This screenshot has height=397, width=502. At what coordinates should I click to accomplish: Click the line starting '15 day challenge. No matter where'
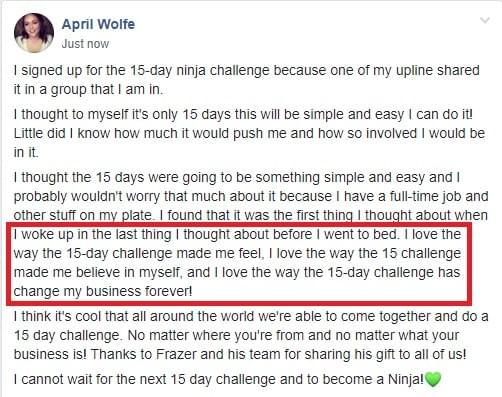point(236,335)
